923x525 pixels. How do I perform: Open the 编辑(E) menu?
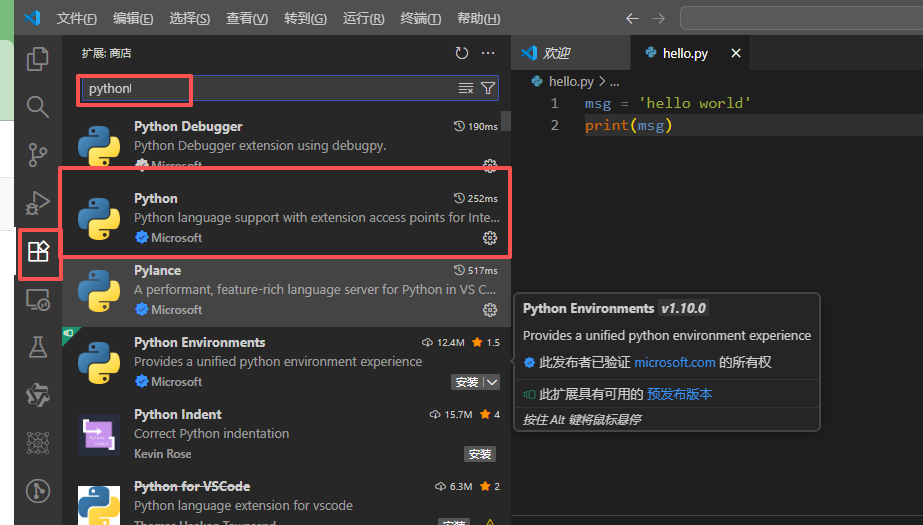click(133, 18)
